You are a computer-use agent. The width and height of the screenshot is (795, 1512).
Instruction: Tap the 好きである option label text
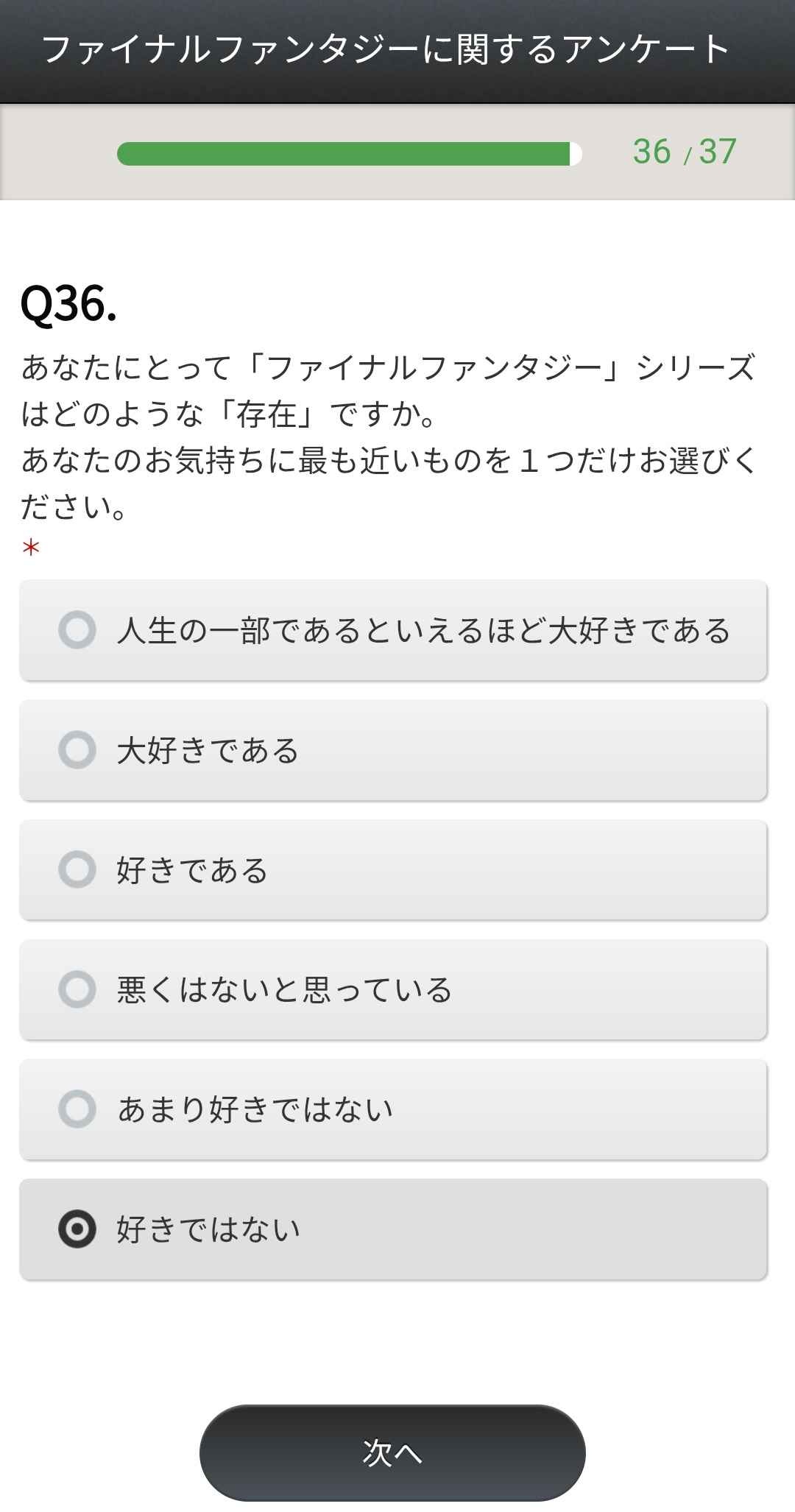point(192,870)
